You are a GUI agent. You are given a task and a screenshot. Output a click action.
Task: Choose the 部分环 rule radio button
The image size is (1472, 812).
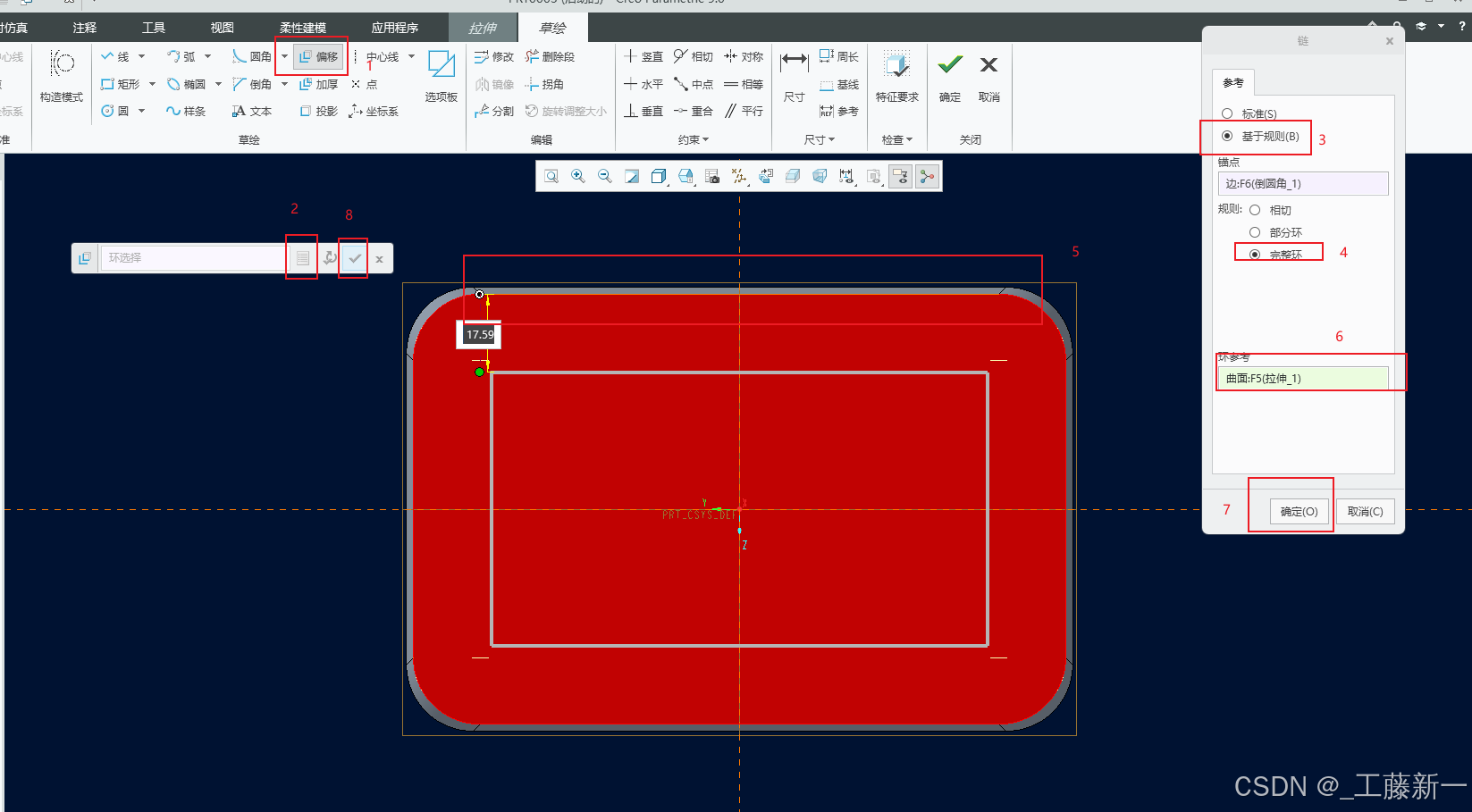(x=1255, y=232)
